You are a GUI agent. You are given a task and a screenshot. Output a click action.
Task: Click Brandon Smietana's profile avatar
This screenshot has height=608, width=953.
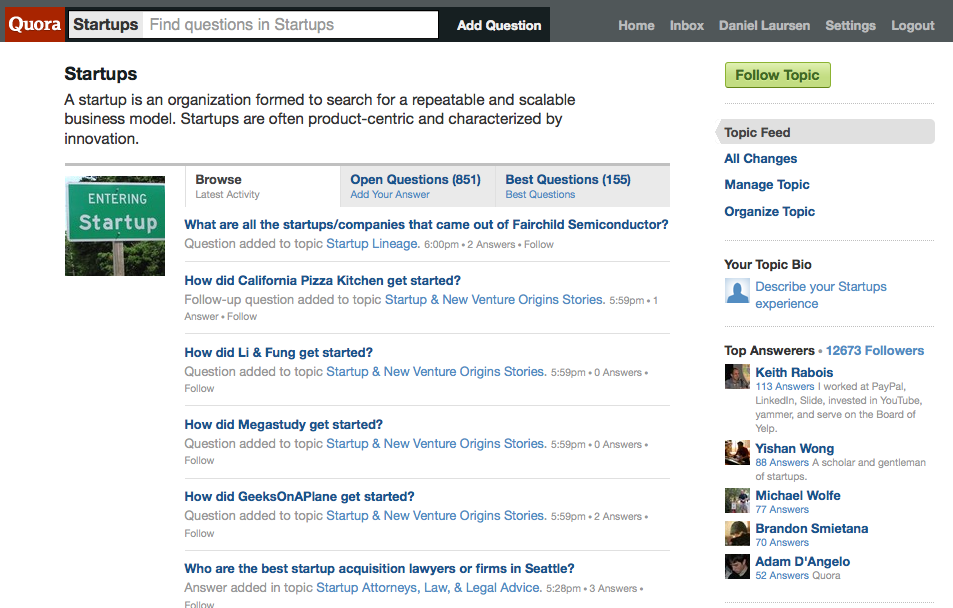[x=737, y=533]
